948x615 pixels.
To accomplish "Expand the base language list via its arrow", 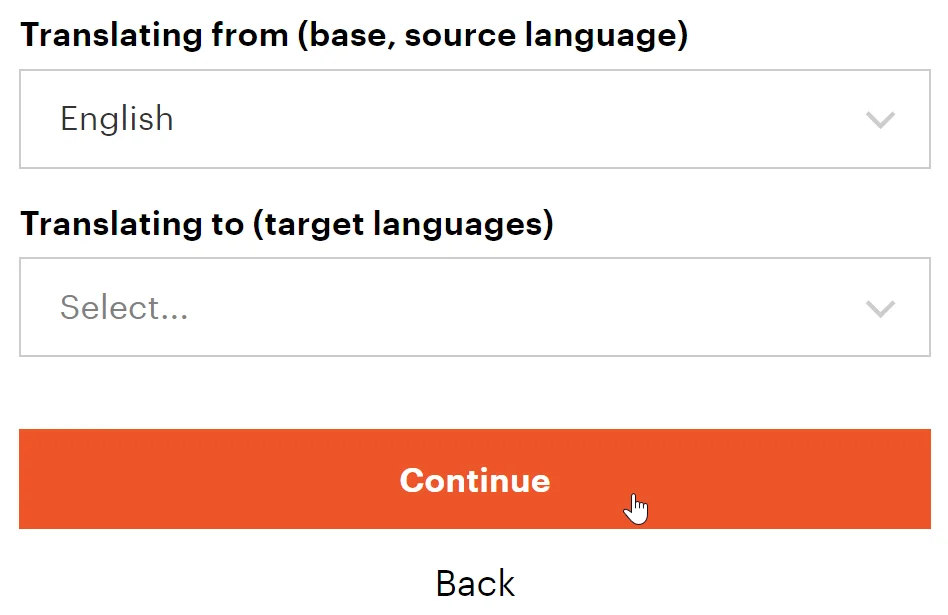I will coord(879,120).
